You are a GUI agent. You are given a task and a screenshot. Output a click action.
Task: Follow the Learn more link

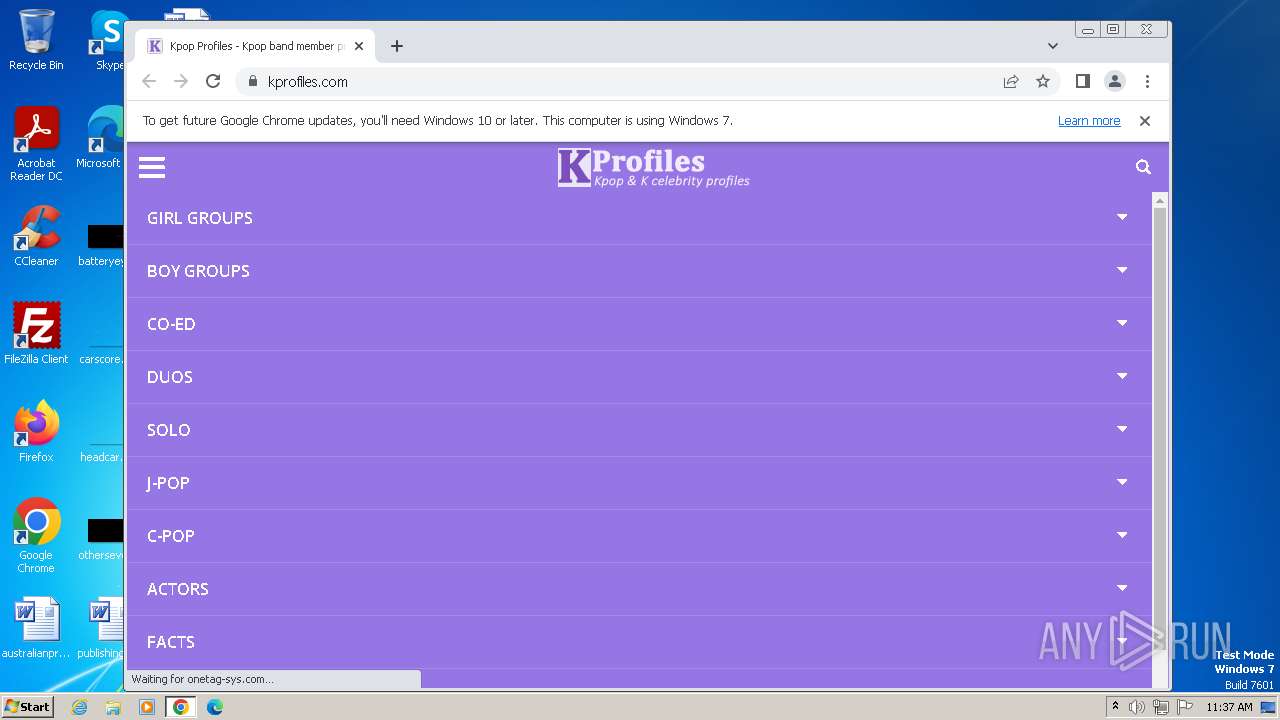pyautogui.click(x=1089, y=121)
